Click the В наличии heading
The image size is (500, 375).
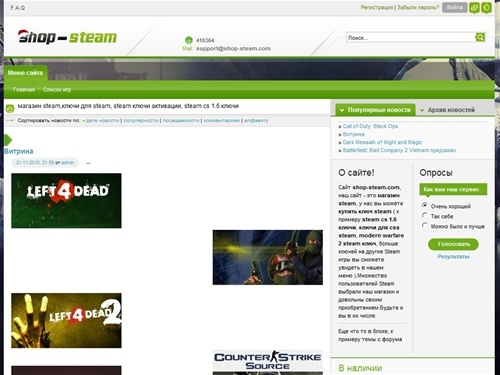(360, 368)
